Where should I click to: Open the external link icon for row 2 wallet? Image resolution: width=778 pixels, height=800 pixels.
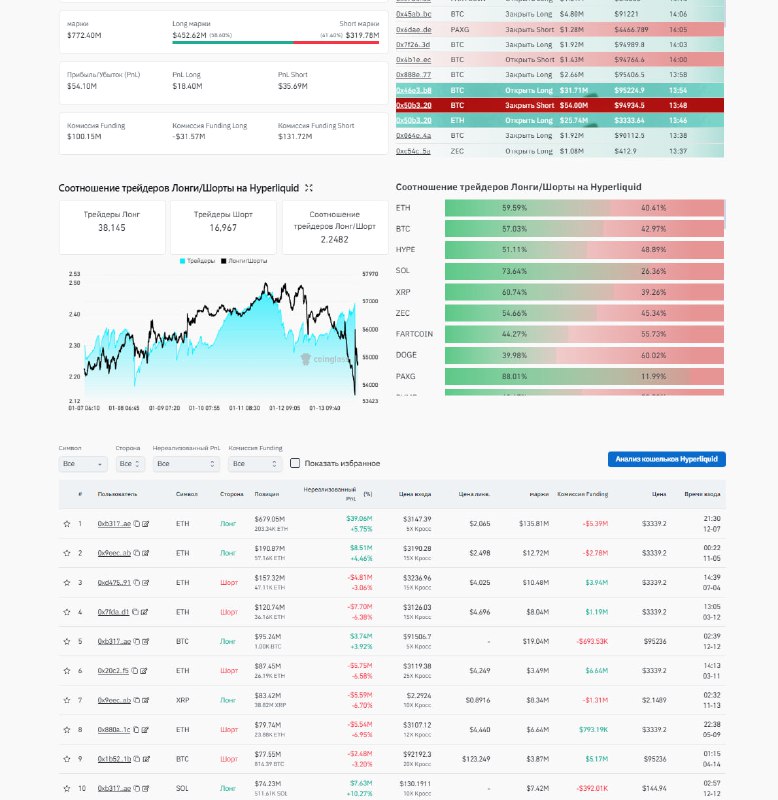pyautogui.click(x=145, y=553)
